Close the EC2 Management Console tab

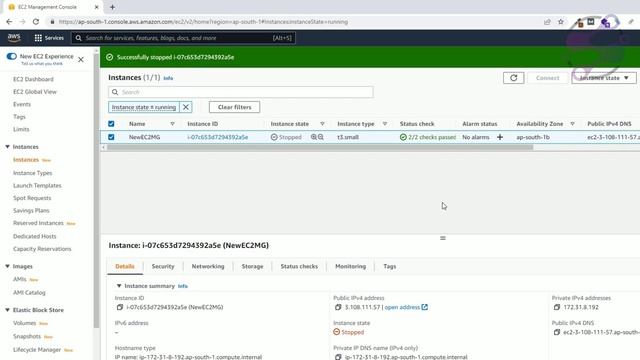point(96,7)
